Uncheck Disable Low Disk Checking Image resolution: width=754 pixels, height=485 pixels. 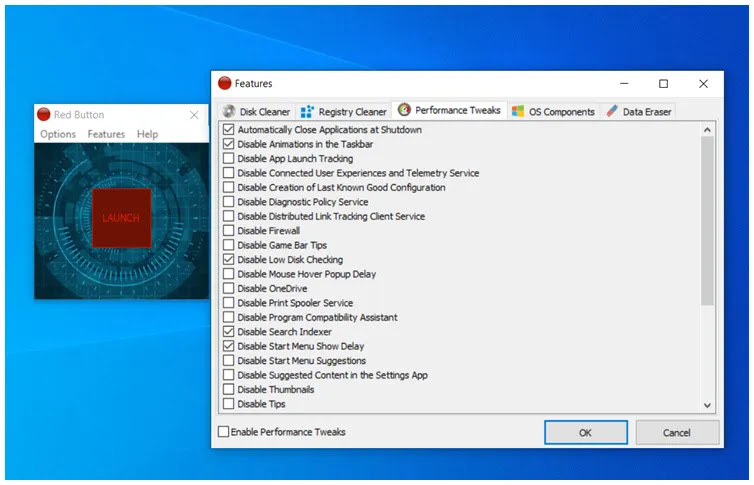tap(229, 260)
